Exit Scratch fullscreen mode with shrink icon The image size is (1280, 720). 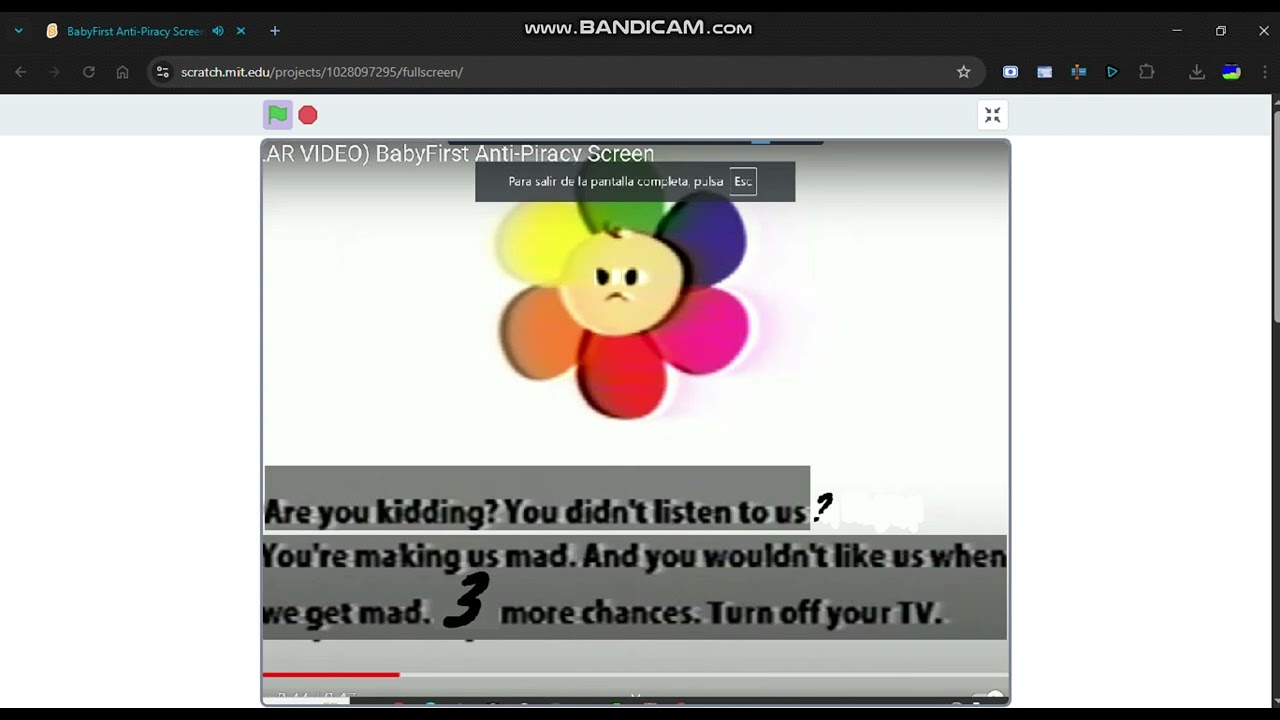[992, 115]
